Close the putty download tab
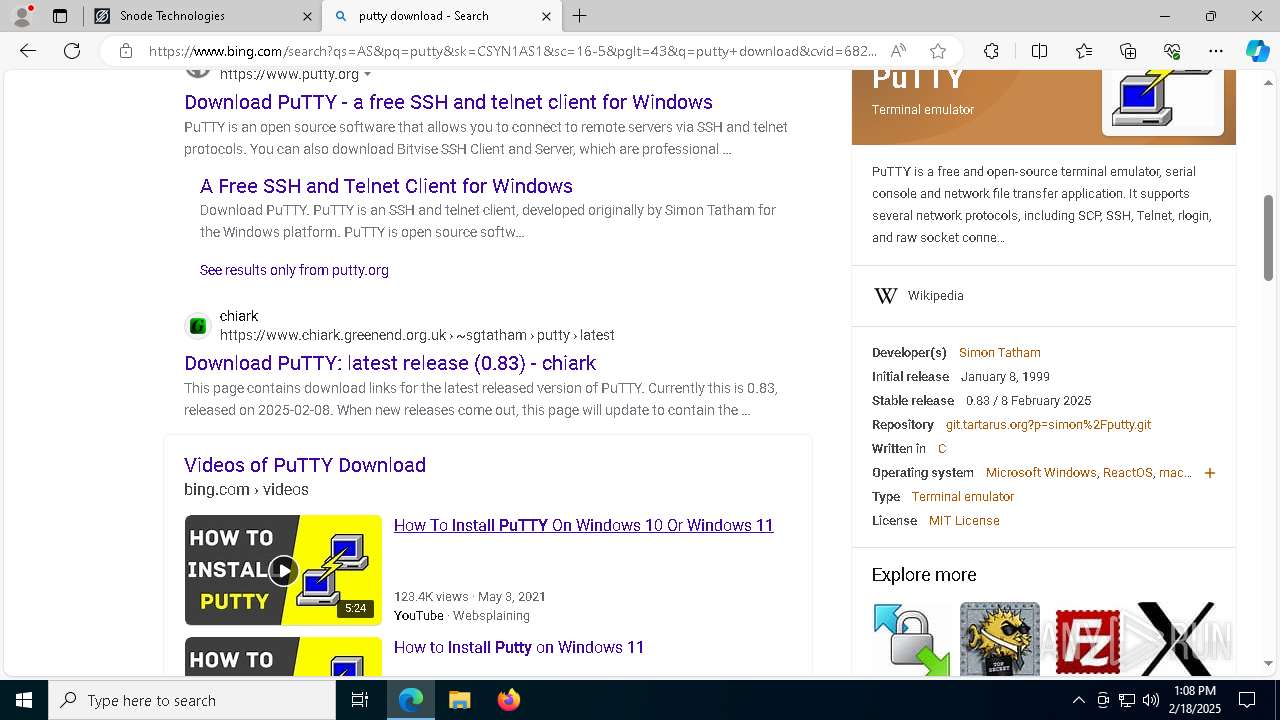The height and width of the screenshot is (720, 1280). point(546,16)
